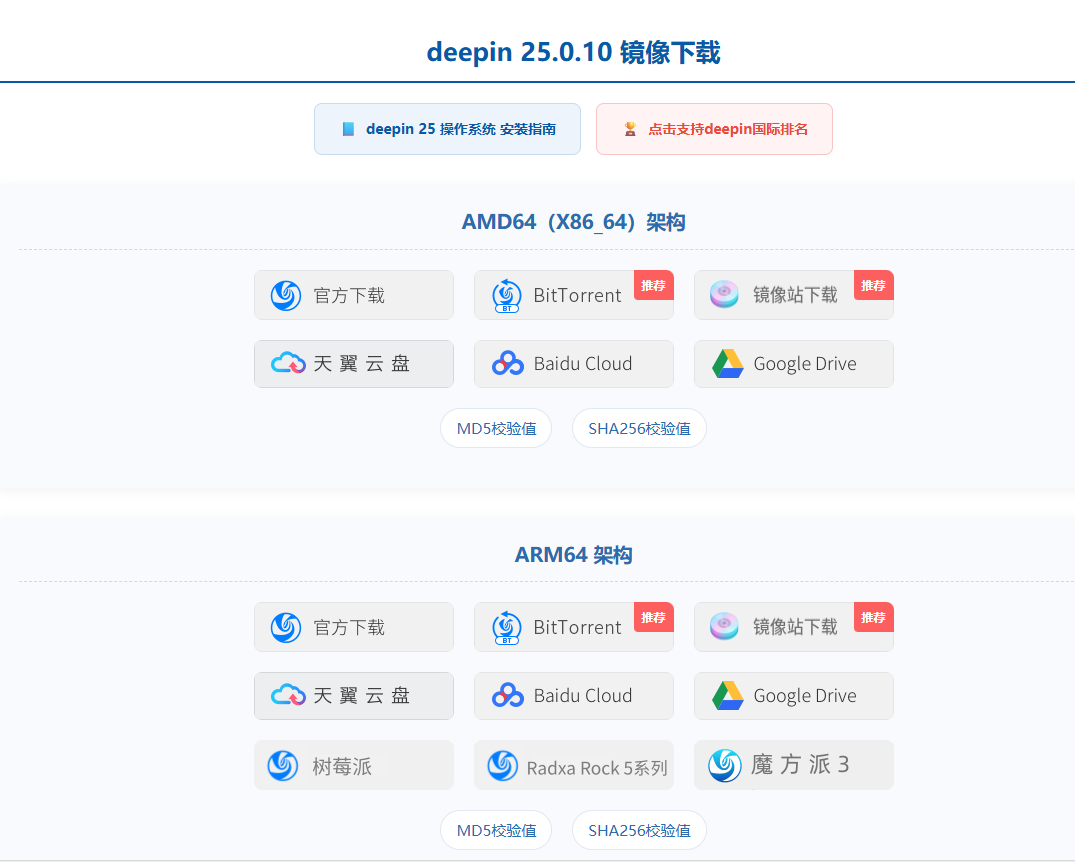Open the Radxa Rock 5系列 download
Viewport: 1075px width, 862px height.
tap(574, 765)
